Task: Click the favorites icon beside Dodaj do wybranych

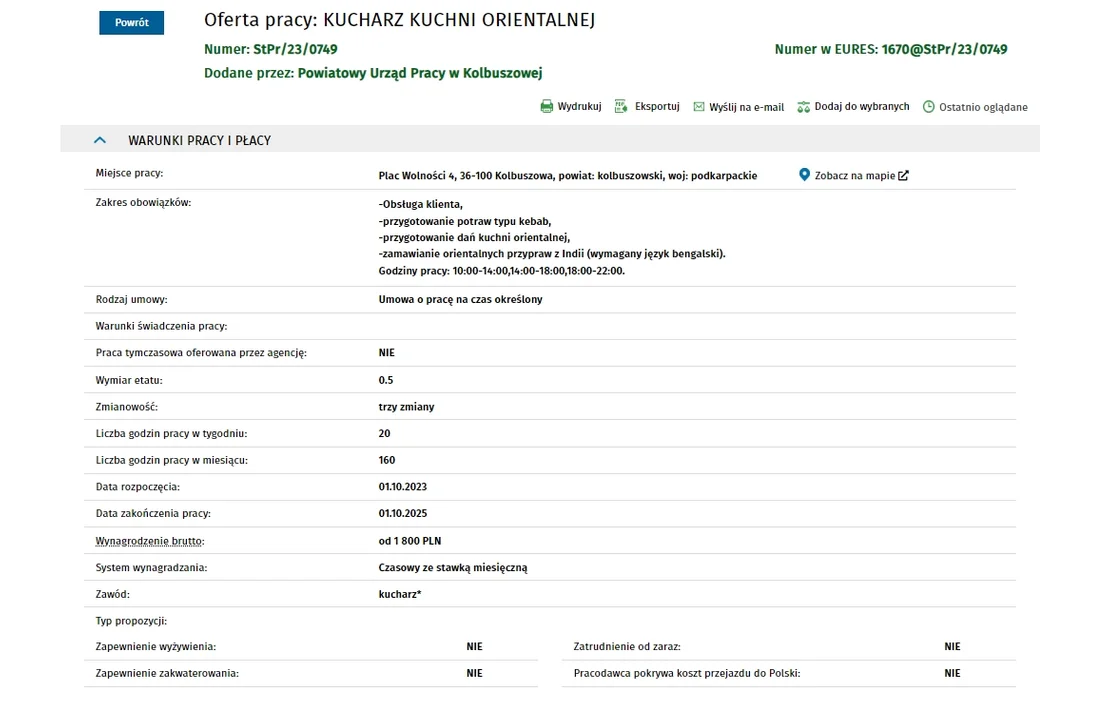Action: [x=804, y=107]
